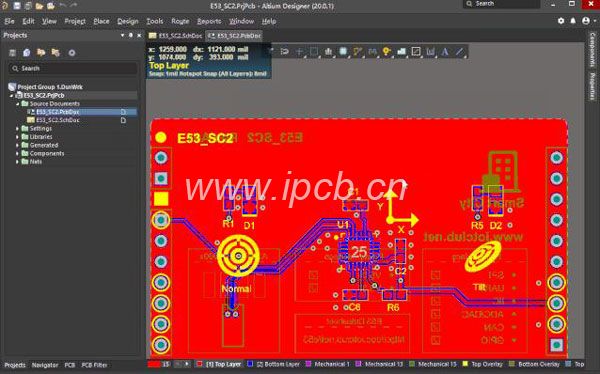Open the PCB panel tab at bottom
600x374 pixels.
click(x=70, y=365)
